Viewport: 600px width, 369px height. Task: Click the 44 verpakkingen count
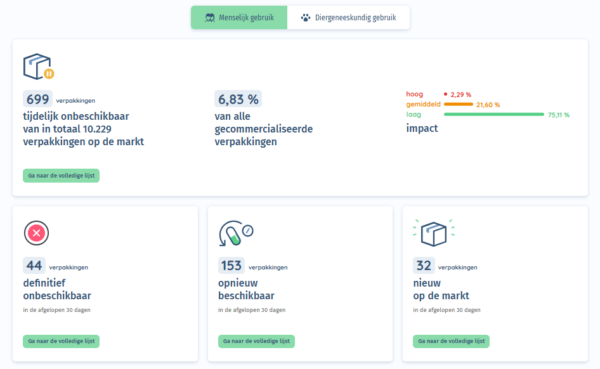tap(34, 265)
